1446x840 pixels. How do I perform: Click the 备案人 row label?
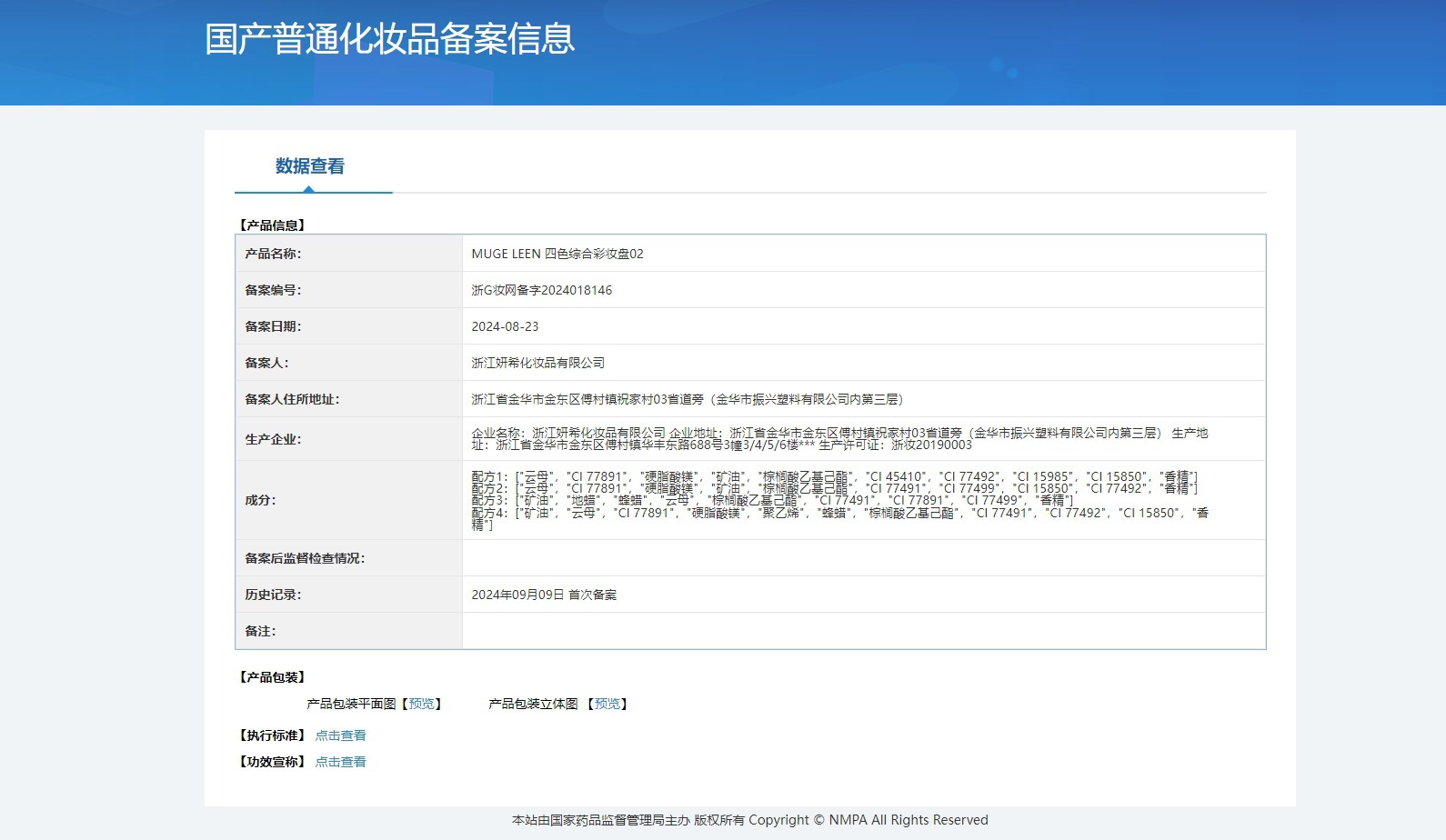click(x=266, y=363)
